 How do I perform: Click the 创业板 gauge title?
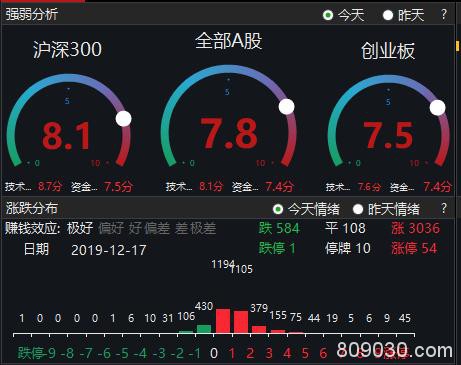pos(388,51)
